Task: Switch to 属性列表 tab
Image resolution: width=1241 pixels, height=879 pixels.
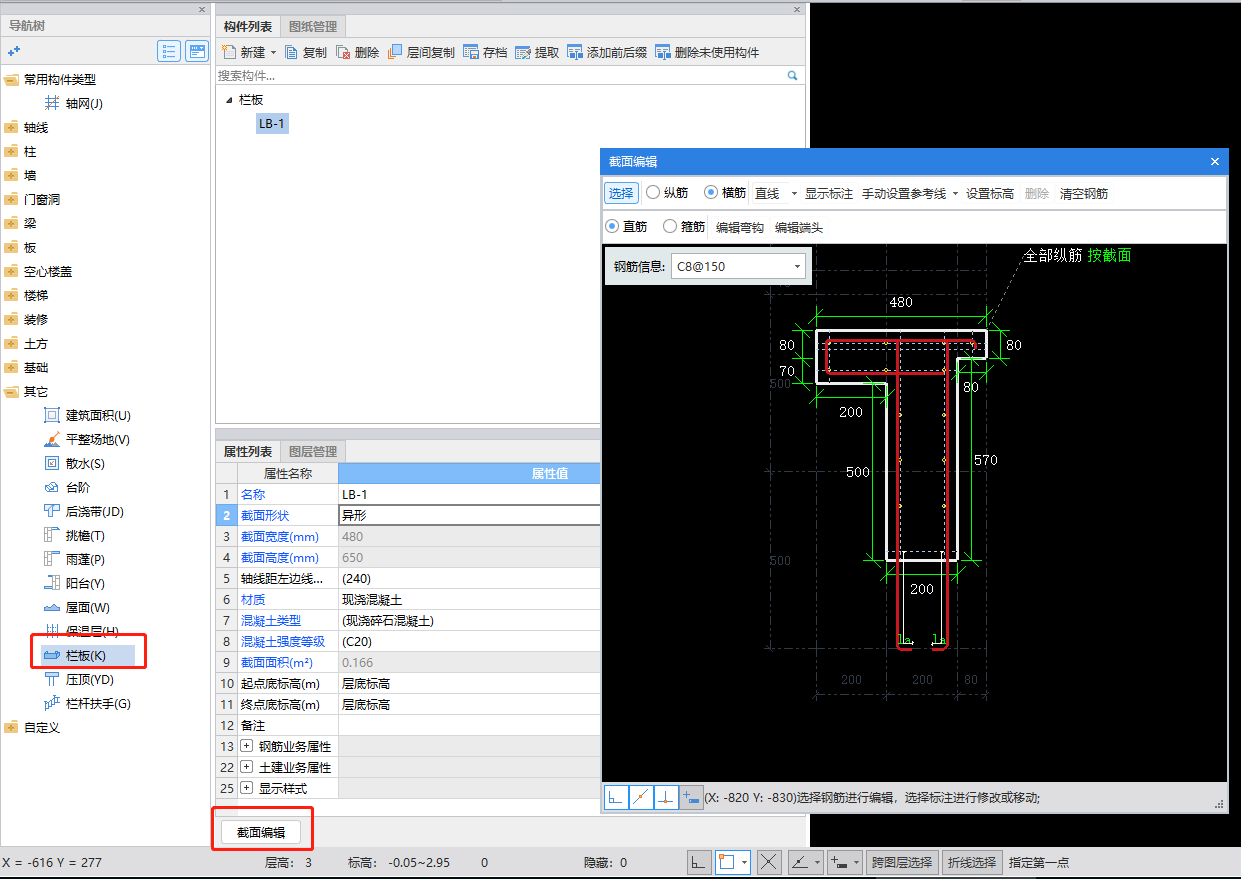Action: (248, 452)
